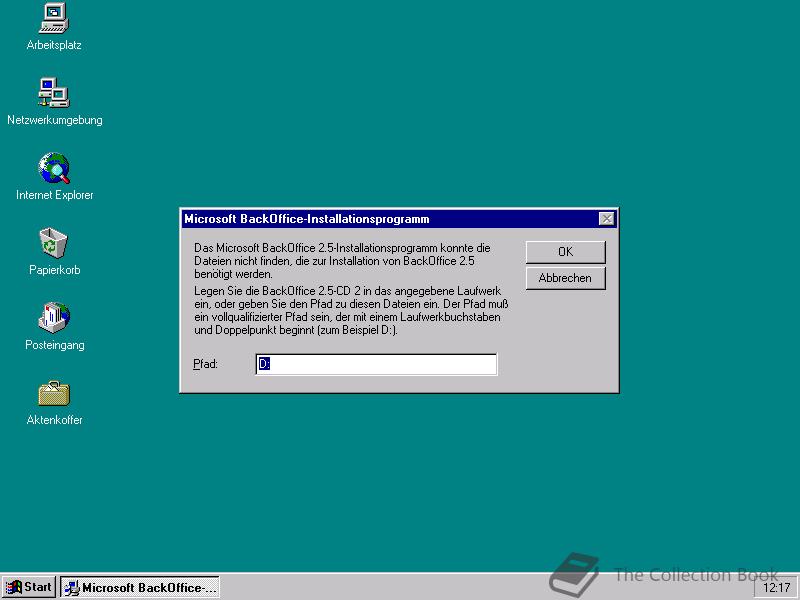Screen dimensions: 800x600
Task: Activate the Microsoft BackOffice taskbar button
Action: 140,587
